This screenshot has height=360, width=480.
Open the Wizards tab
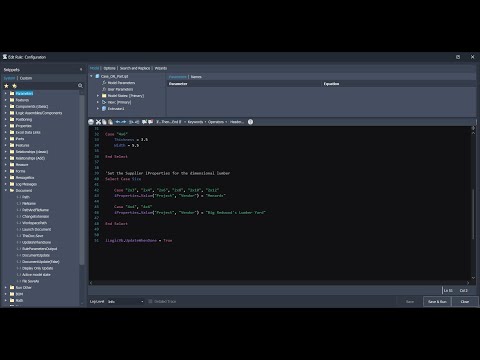(x=161, y=68)
